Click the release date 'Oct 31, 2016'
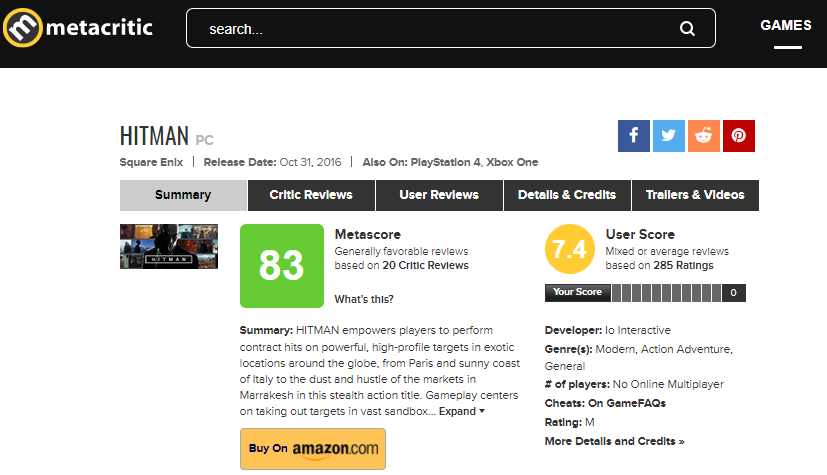Screen dimensions: 827x475 (x=310, y=162)
